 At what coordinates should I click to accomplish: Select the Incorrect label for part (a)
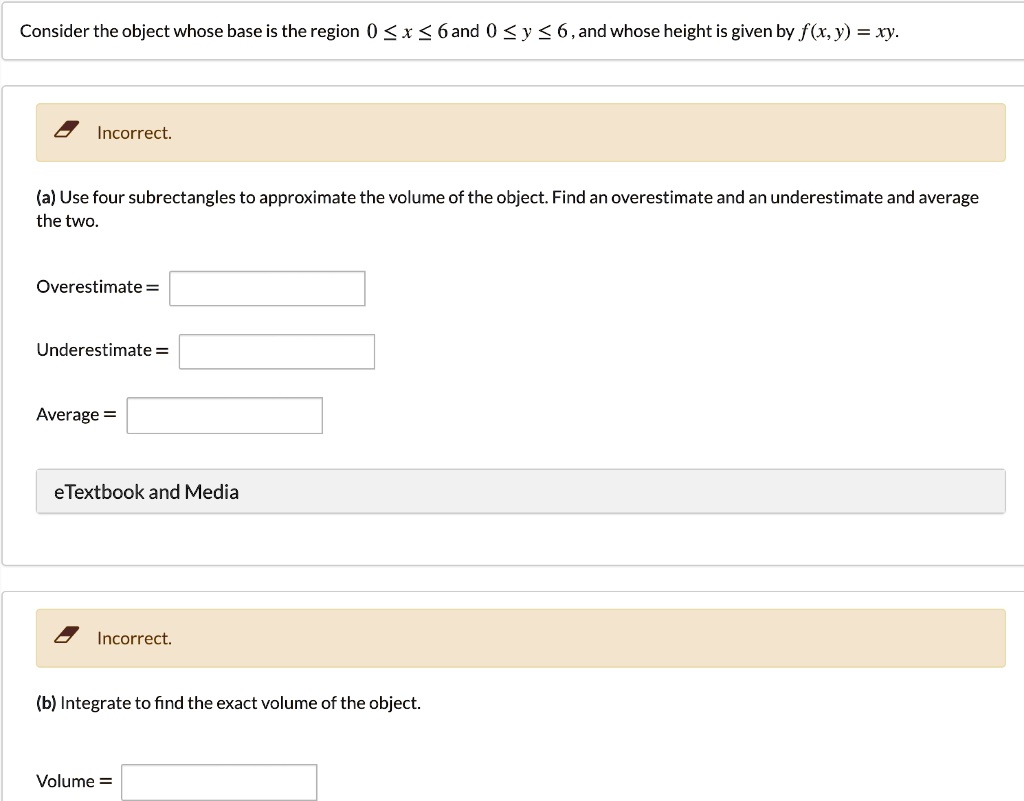pos(134,132)
